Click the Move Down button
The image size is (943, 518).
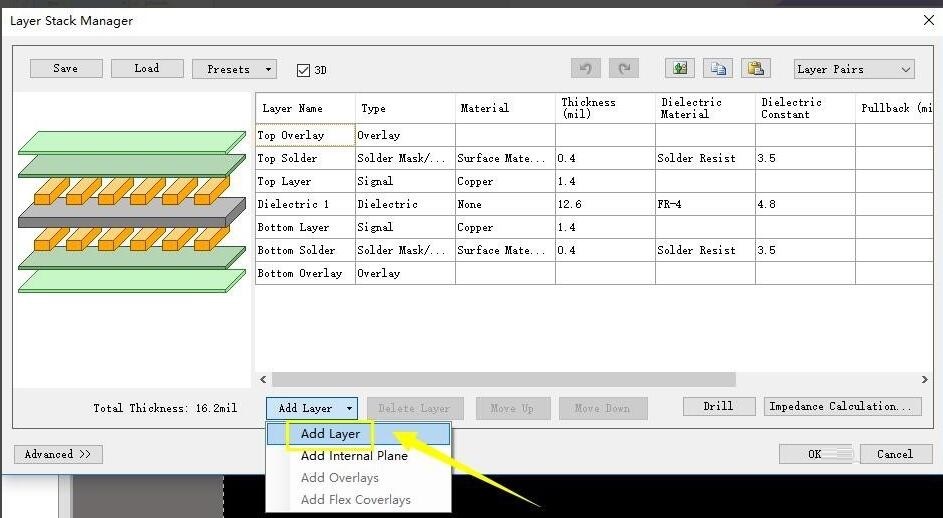pos(603,409)
